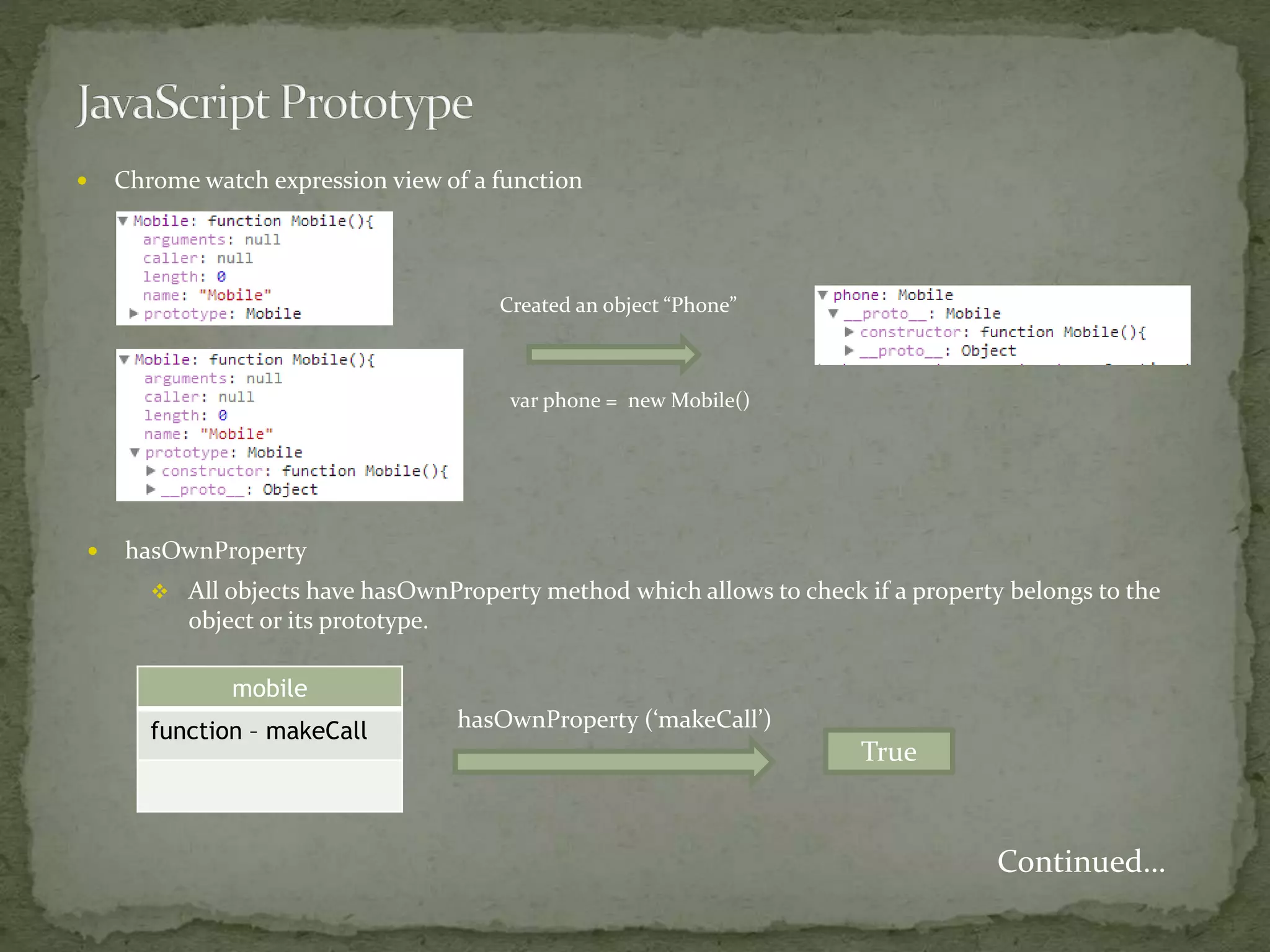The height and width of the screenshot is (952, 1270).
Task: Select arguments: null in the top watch panel
Action: (x=211, y=240)
